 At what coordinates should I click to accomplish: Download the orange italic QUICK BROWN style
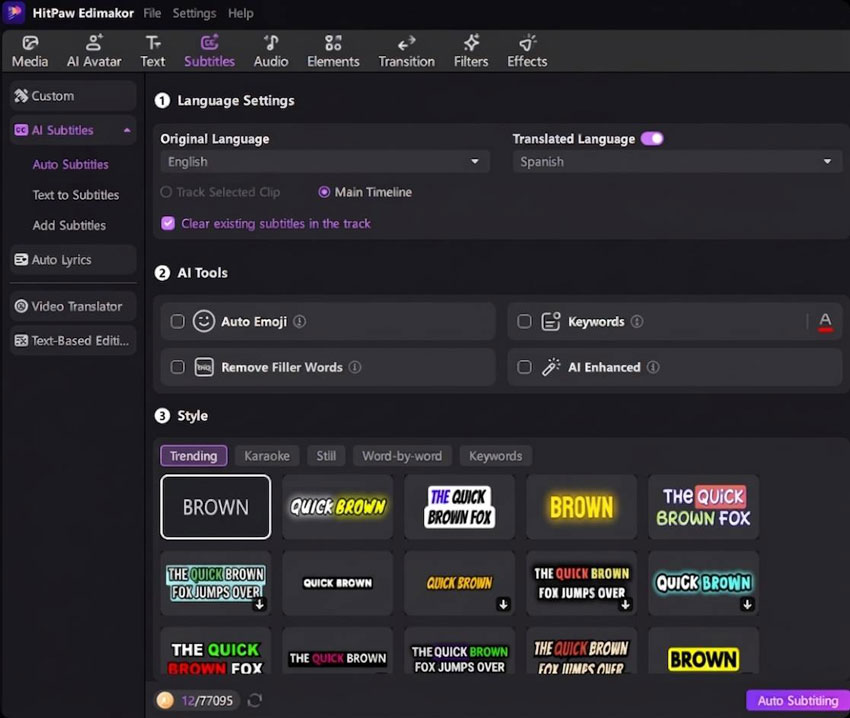504,604
